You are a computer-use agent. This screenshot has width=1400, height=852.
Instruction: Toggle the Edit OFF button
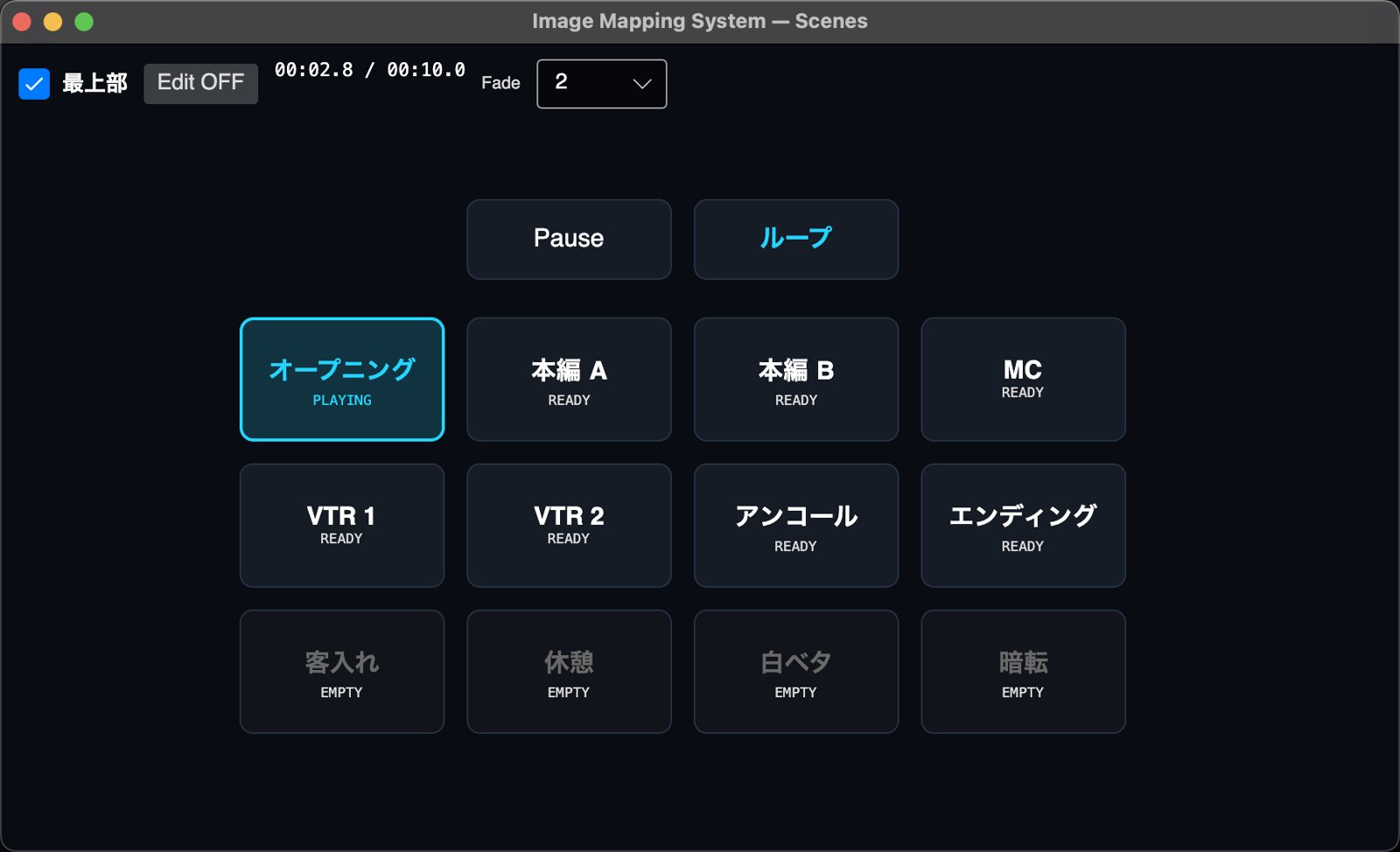click(x=200, y=83)
